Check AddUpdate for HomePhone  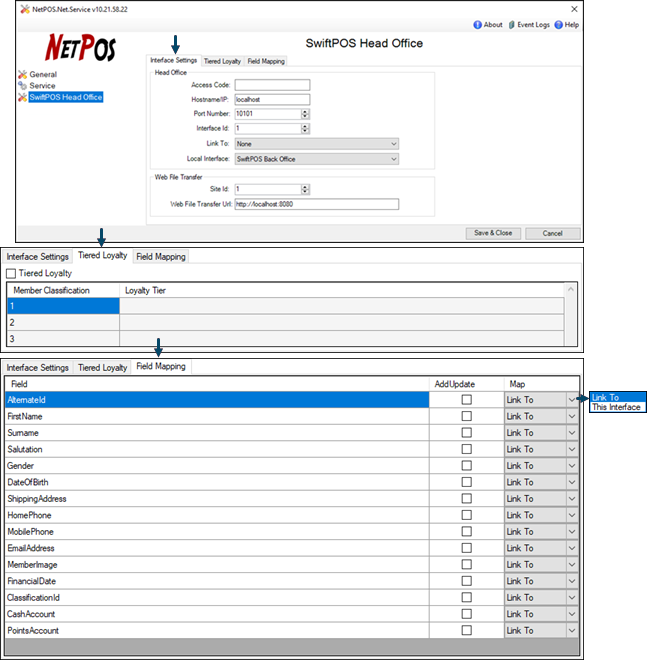[x=466, y=515]
